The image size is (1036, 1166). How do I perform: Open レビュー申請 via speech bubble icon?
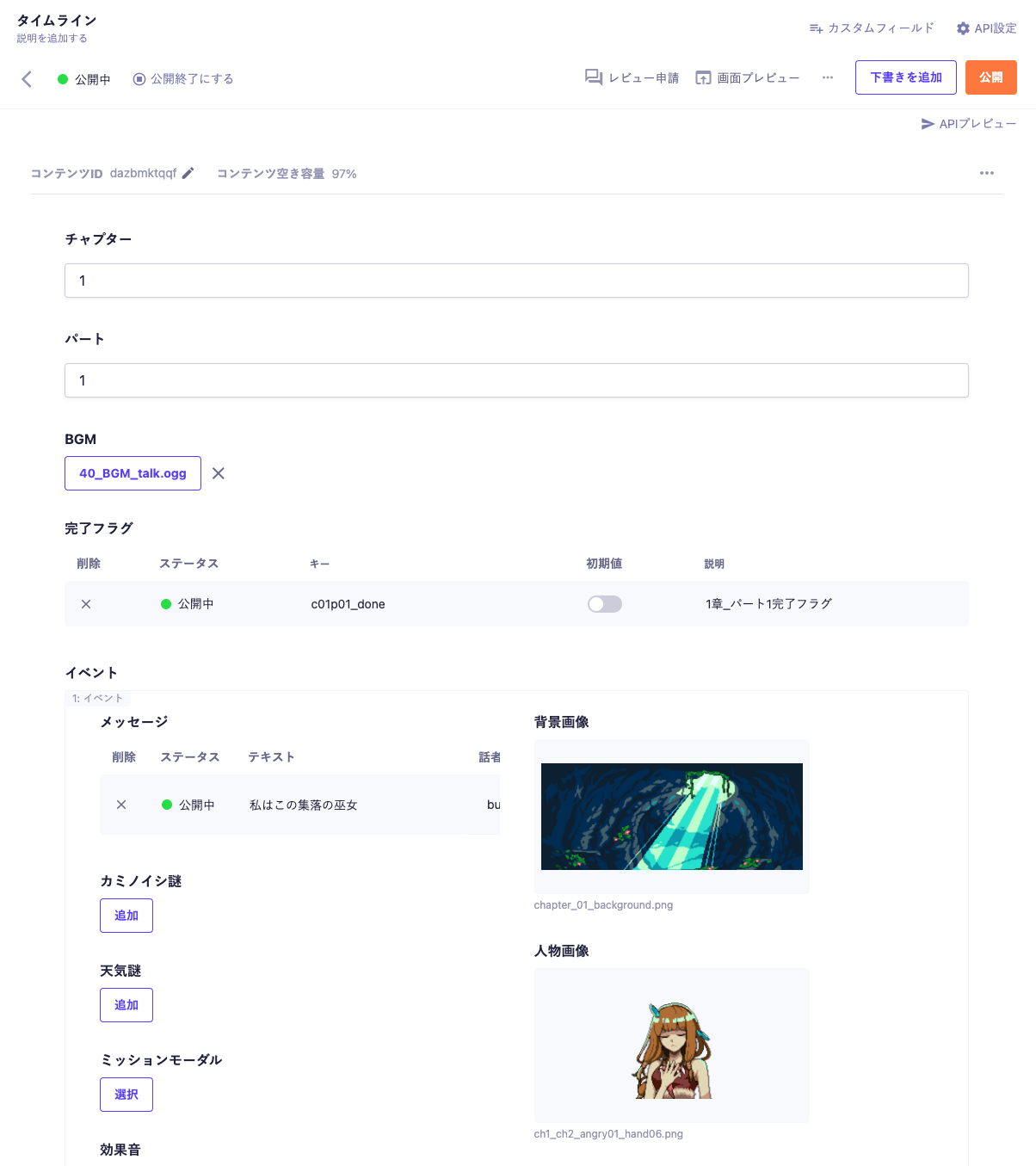[x=593, y=77]
